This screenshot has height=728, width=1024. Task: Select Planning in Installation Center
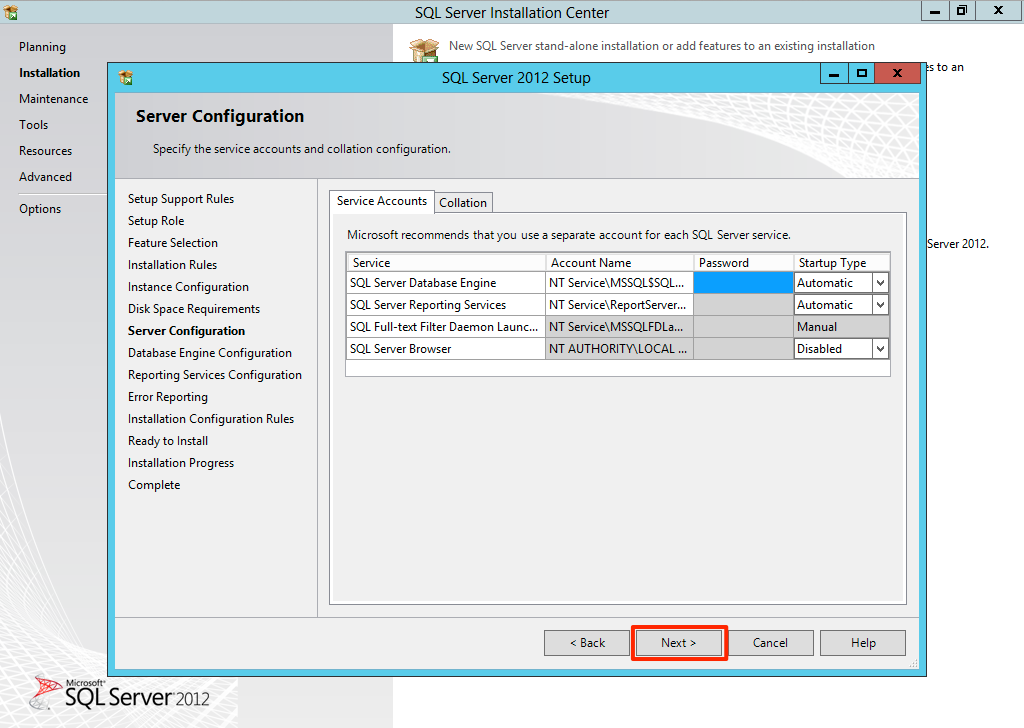click(x=42, y=47)
